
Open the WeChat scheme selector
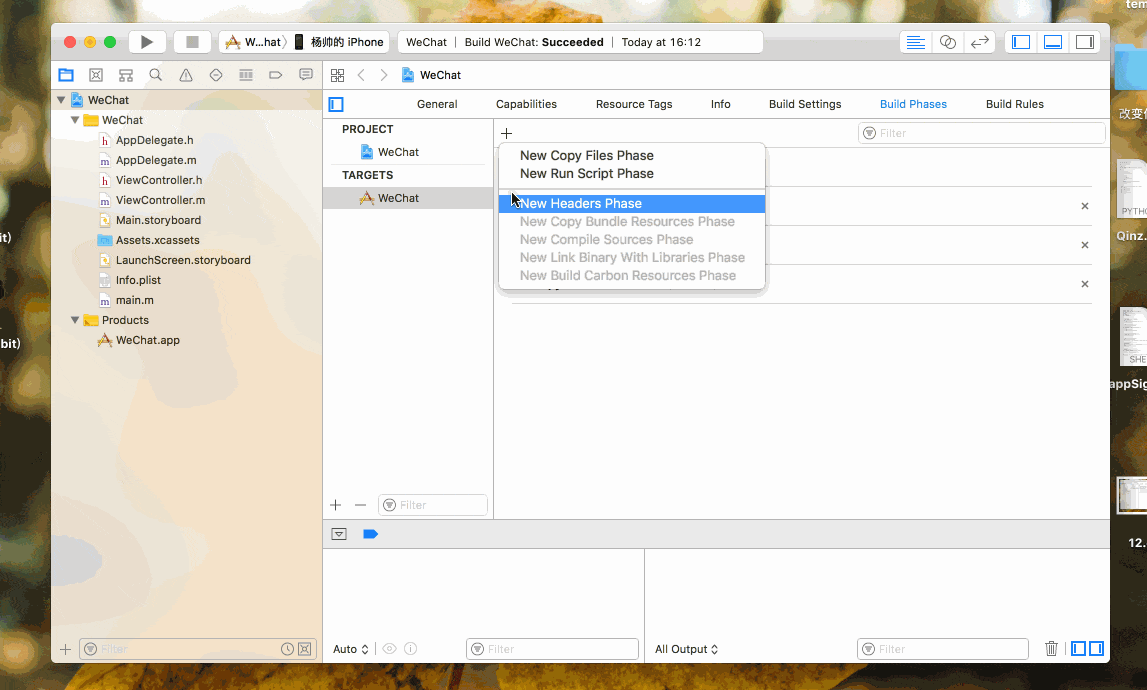253,42
